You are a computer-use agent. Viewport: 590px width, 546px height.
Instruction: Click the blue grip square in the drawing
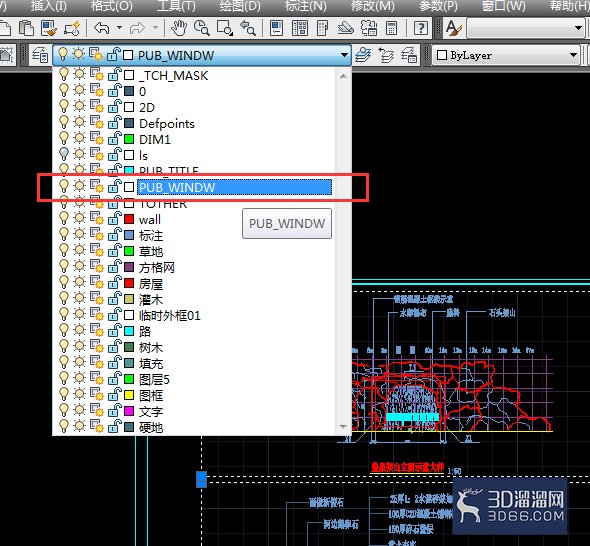(x=202, y=479)
